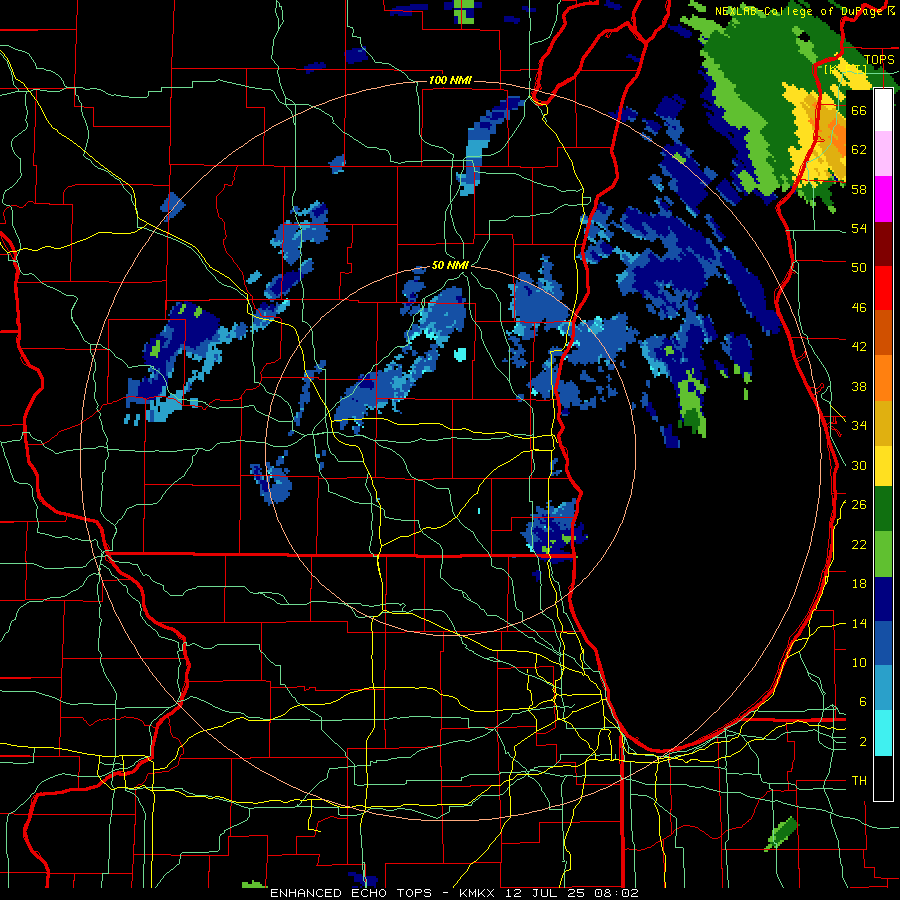900x900 pixels.
Task: Click the legend value '6'
Action: click(x=862, y=701)
